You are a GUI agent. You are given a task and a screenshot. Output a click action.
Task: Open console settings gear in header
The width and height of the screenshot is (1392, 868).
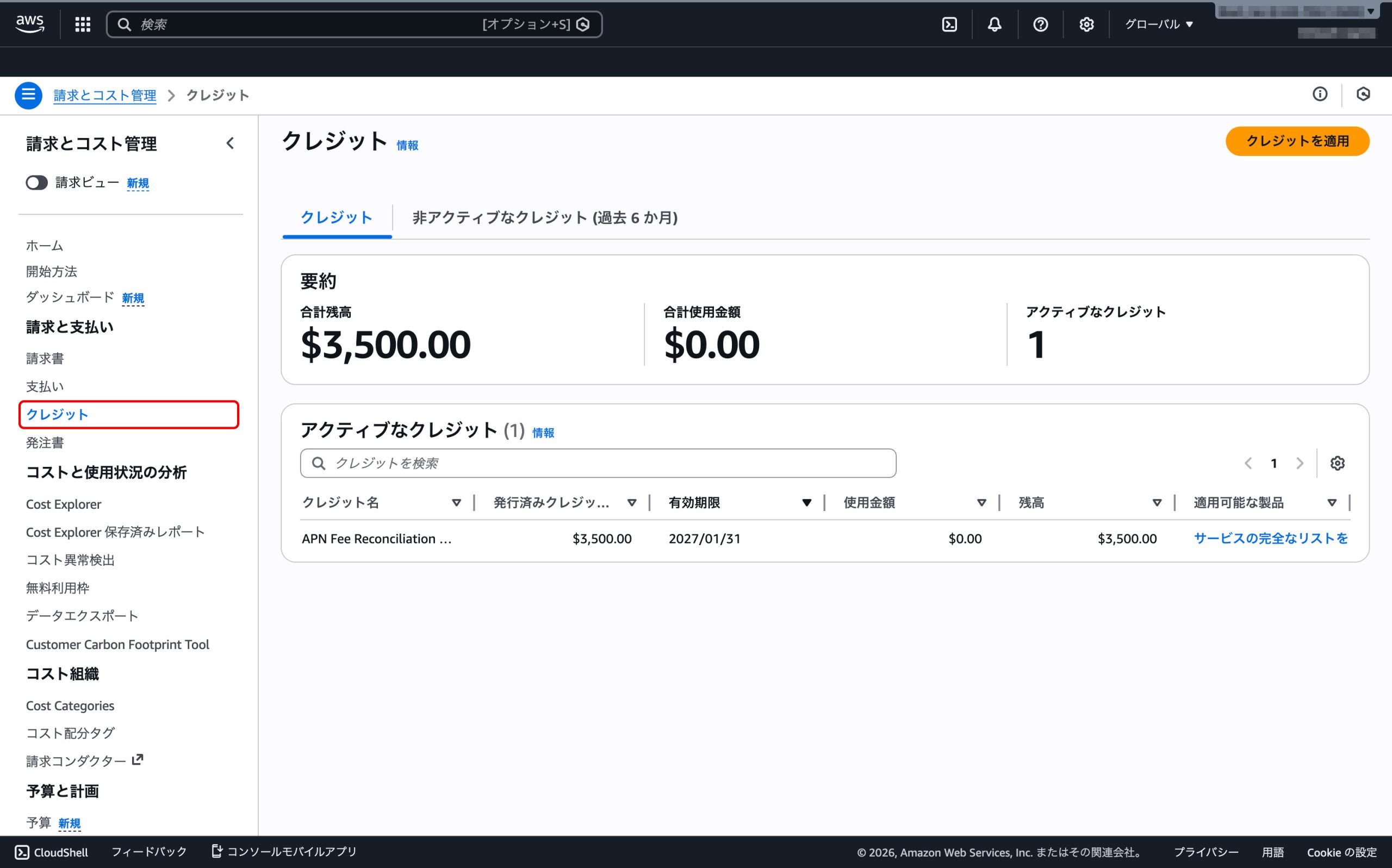[x=1086, y=24]
